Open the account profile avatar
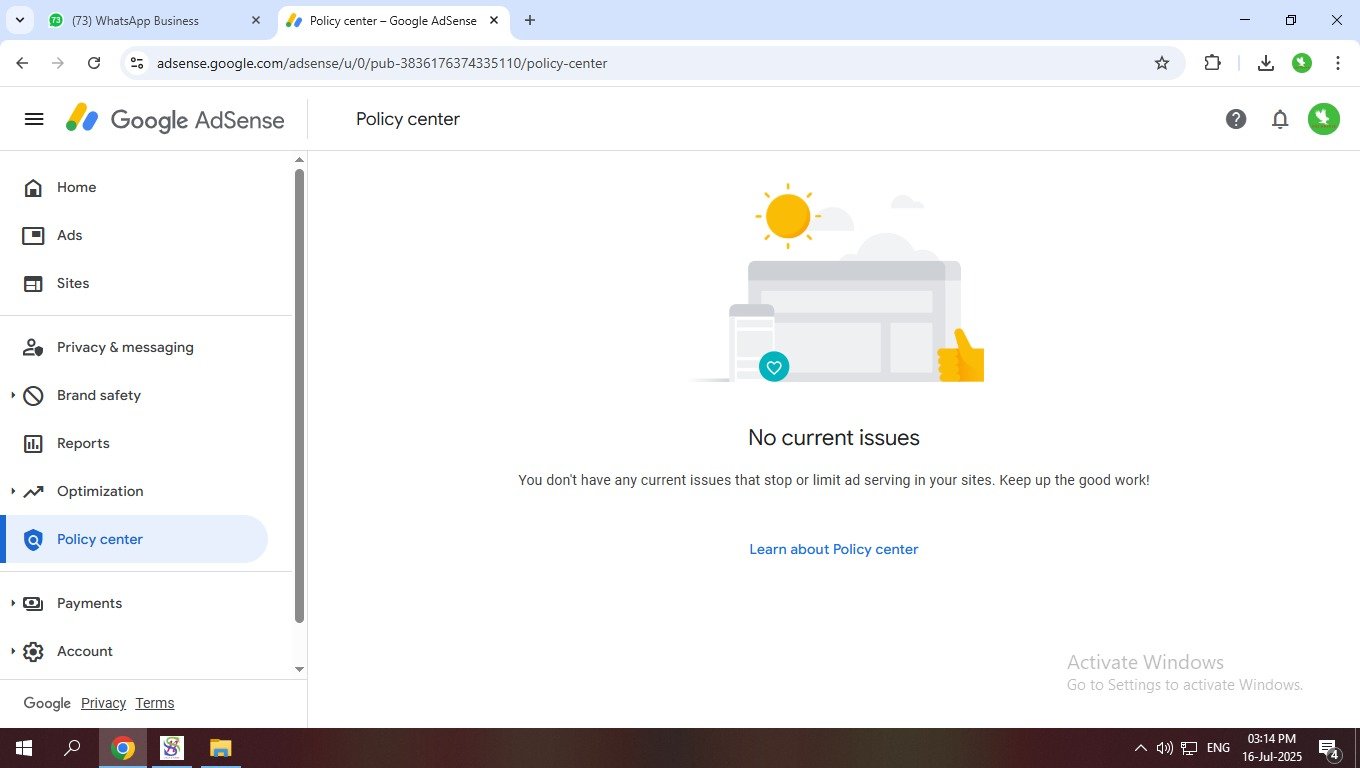The height and width of the screenshot is (768, 1360). 1323,119
